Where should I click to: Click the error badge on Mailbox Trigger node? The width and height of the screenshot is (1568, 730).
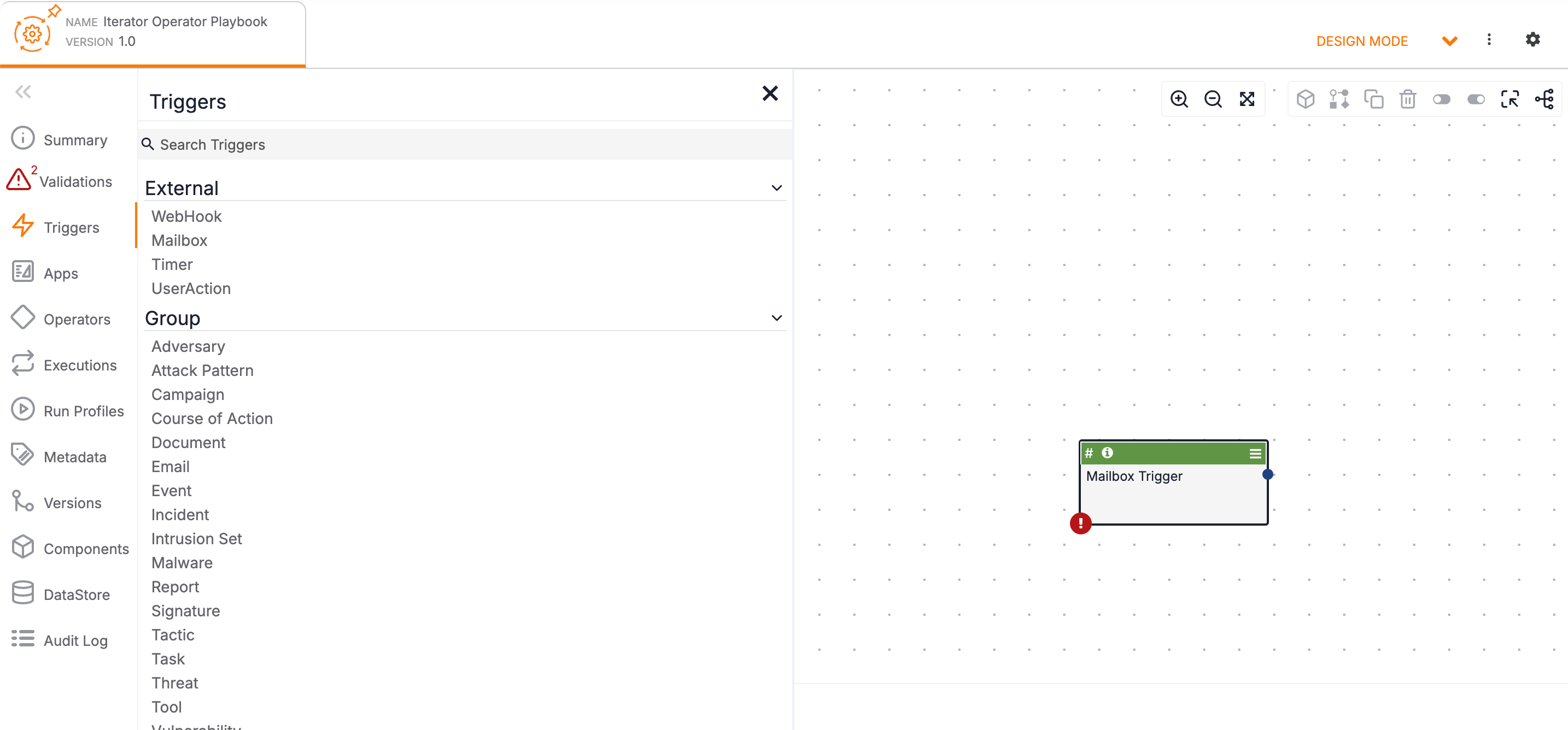coord(1080,522)
